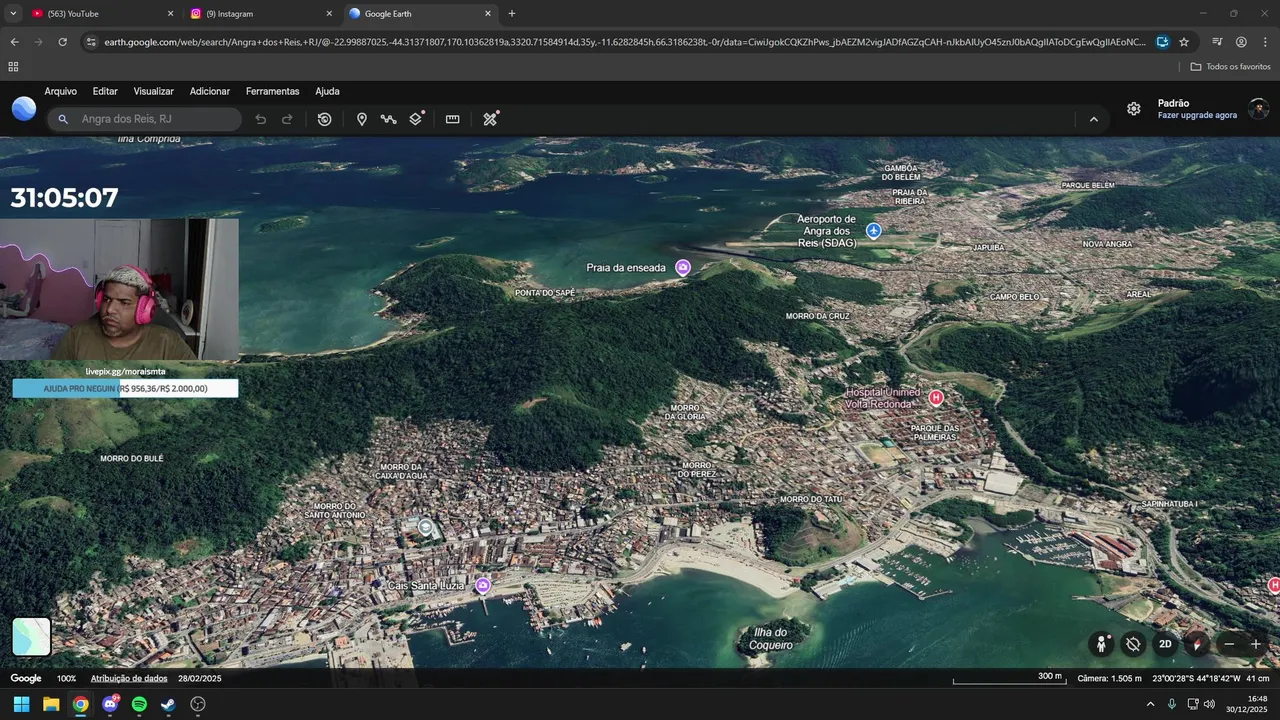Click the Ponta do Sapê label
1280x720 pixels.
(545, 293)
